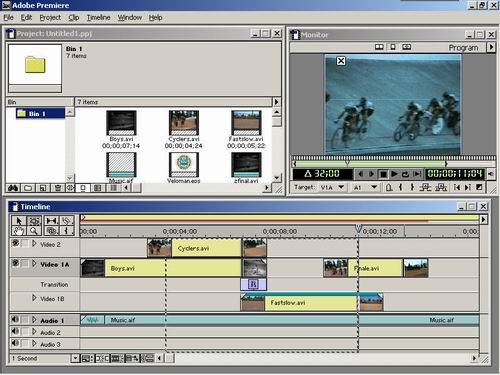Viewport: 500px width, 375px height.
Task: Switch Monitor to Single View
Action: (x=393, y=47)
